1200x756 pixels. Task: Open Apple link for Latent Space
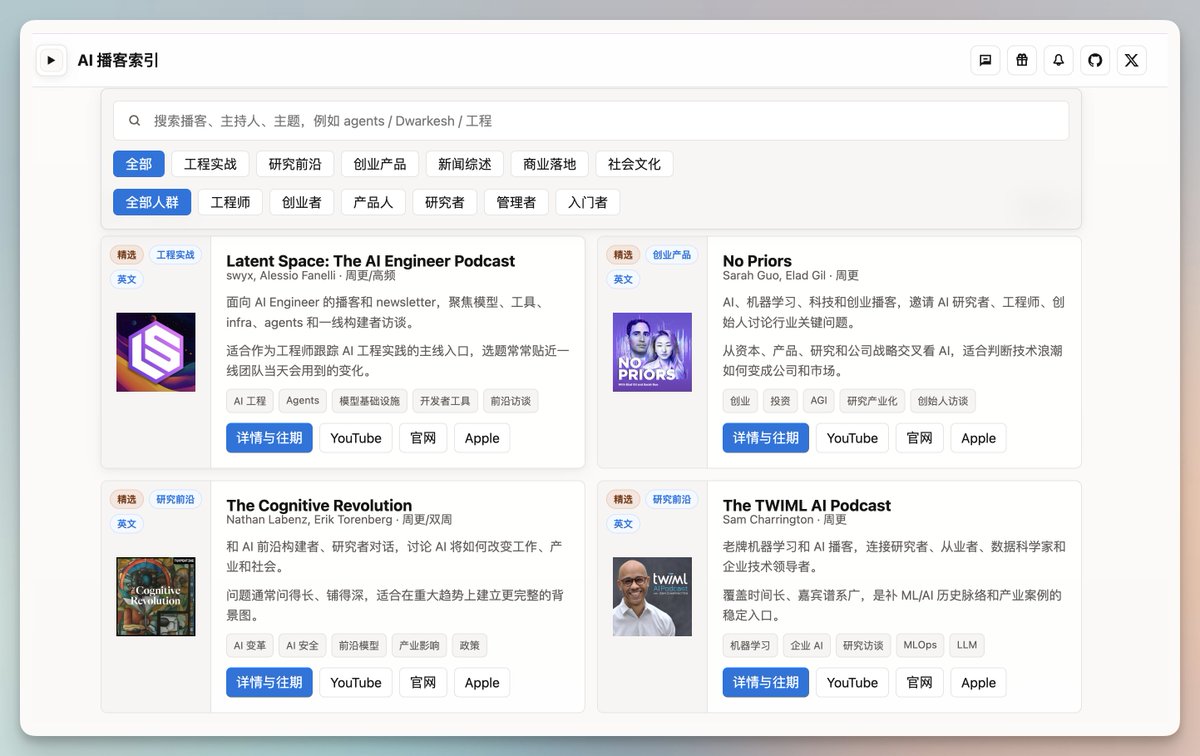coord(482,438)
